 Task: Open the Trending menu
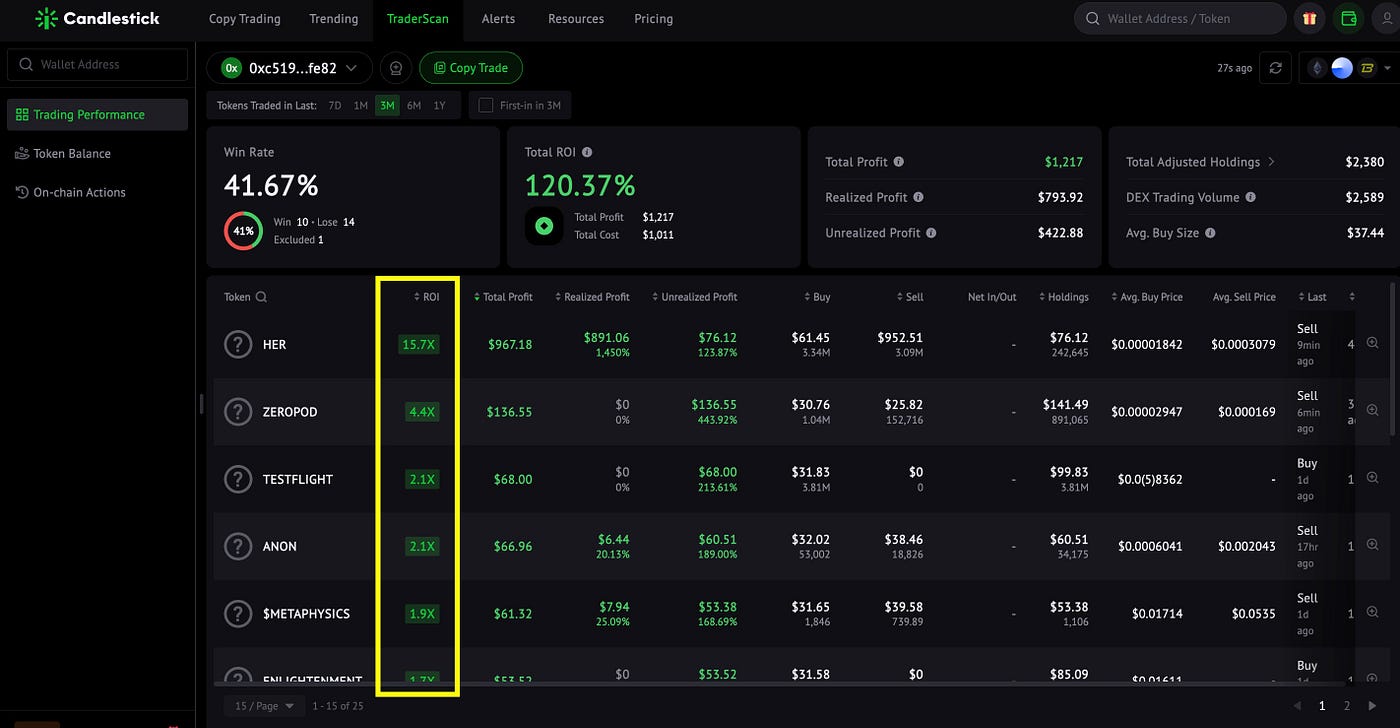[x=334, y=18]
